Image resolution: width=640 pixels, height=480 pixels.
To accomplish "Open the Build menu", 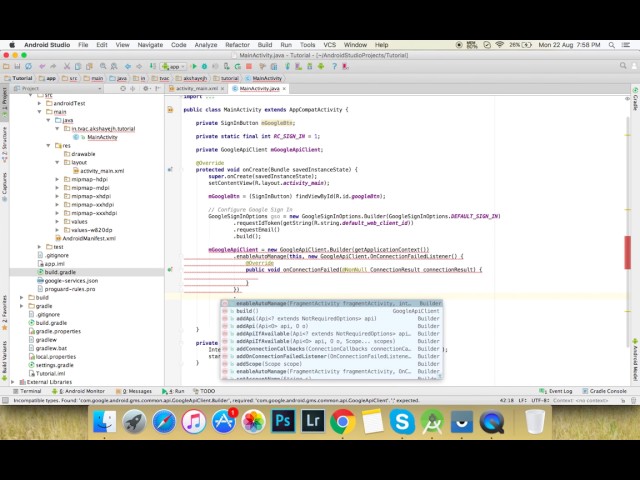I will pos(265,45).
